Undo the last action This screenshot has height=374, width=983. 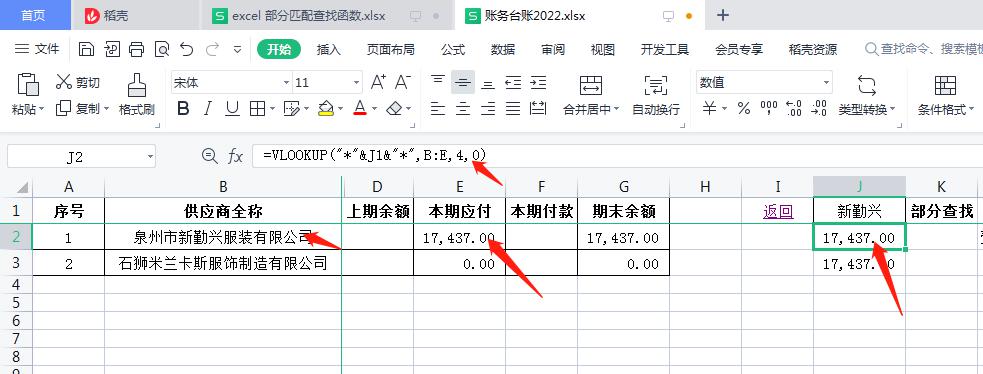tap(186, 49)
